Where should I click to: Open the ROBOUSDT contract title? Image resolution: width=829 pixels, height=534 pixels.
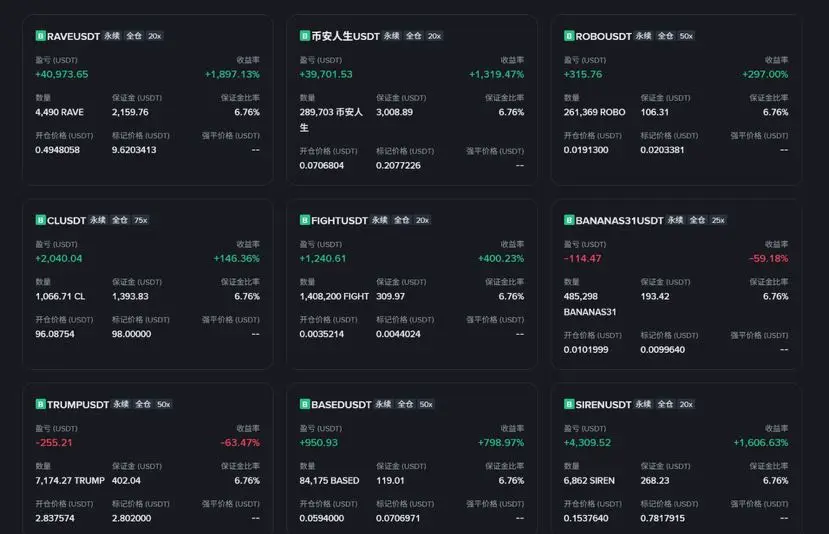coord(603,36)
